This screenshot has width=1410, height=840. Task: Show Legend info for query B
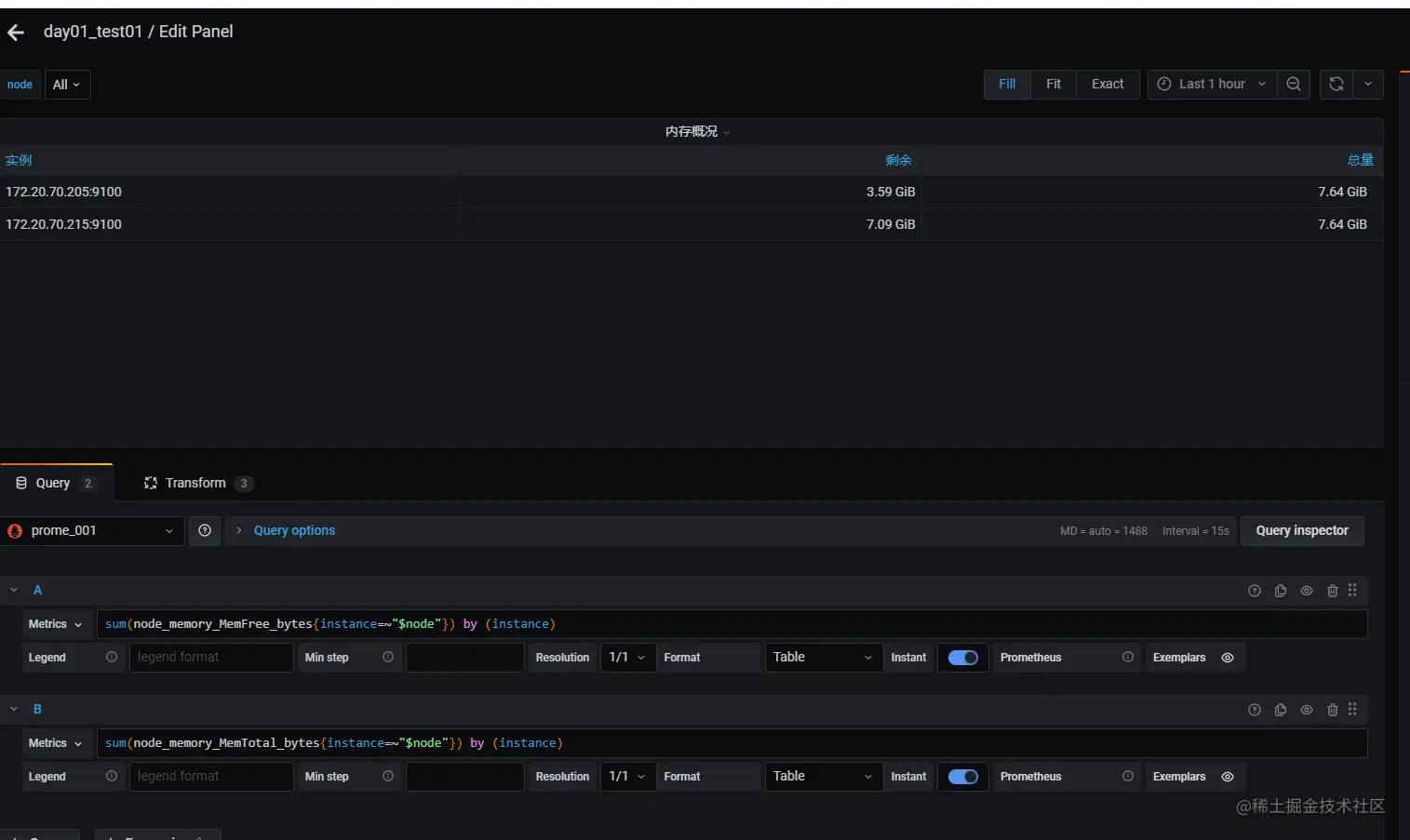[112, 776]
